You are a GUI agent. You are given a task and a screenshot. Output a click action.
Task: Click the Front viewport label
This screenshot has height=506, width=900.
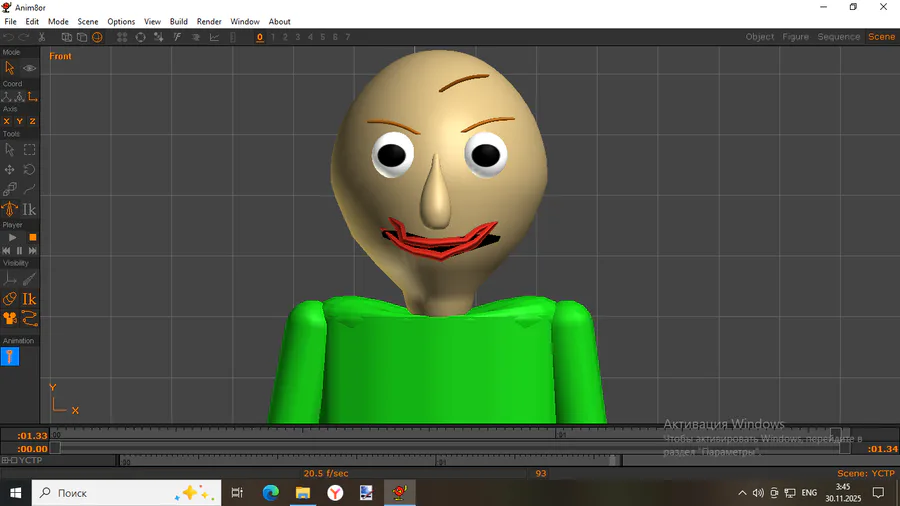click(x=60, y=56)
